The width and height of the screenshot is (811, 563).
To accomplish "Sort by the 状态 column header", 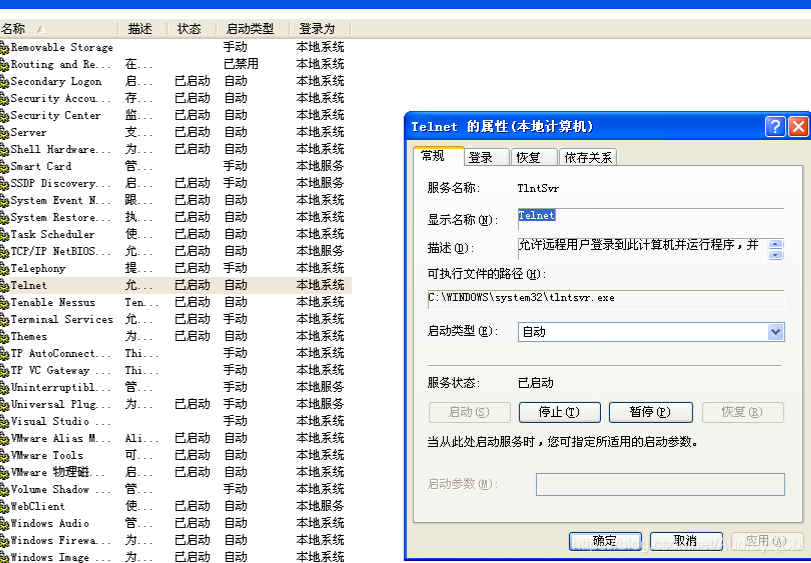I will tap(191, 28).
